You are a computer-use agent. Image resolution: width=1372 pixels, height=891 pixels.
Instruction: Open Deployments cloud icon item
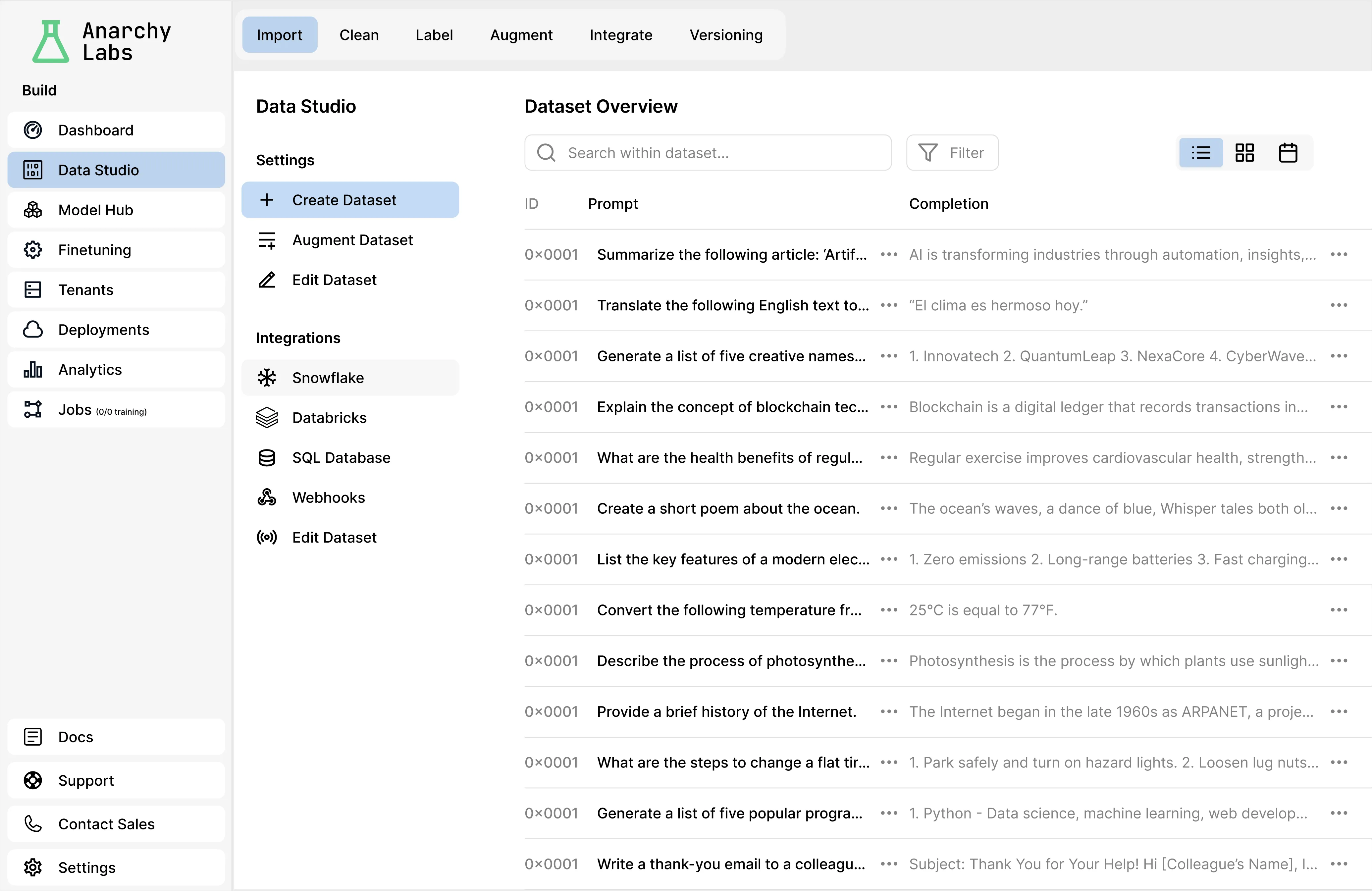pos(117,330)
